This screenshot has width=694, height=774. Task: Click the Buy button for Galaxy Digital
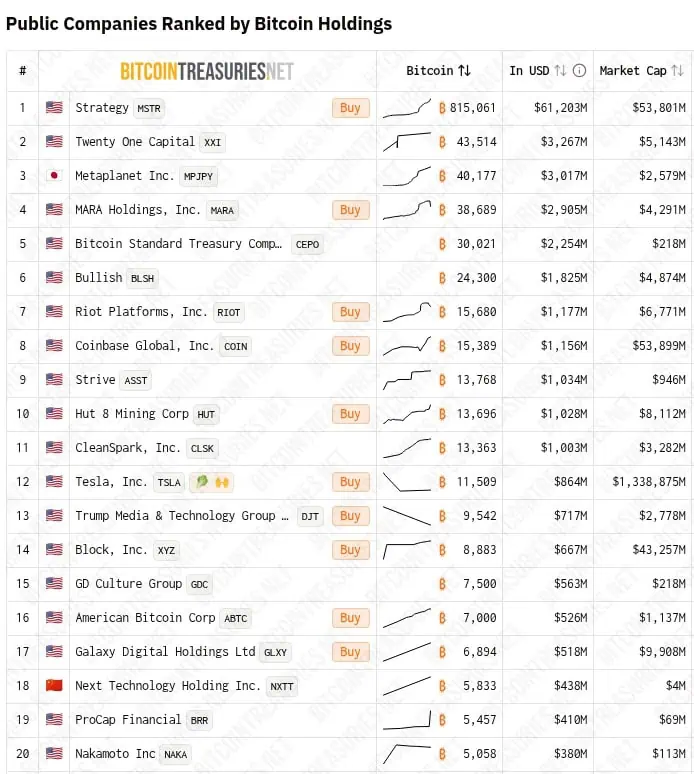pos(350,652)
